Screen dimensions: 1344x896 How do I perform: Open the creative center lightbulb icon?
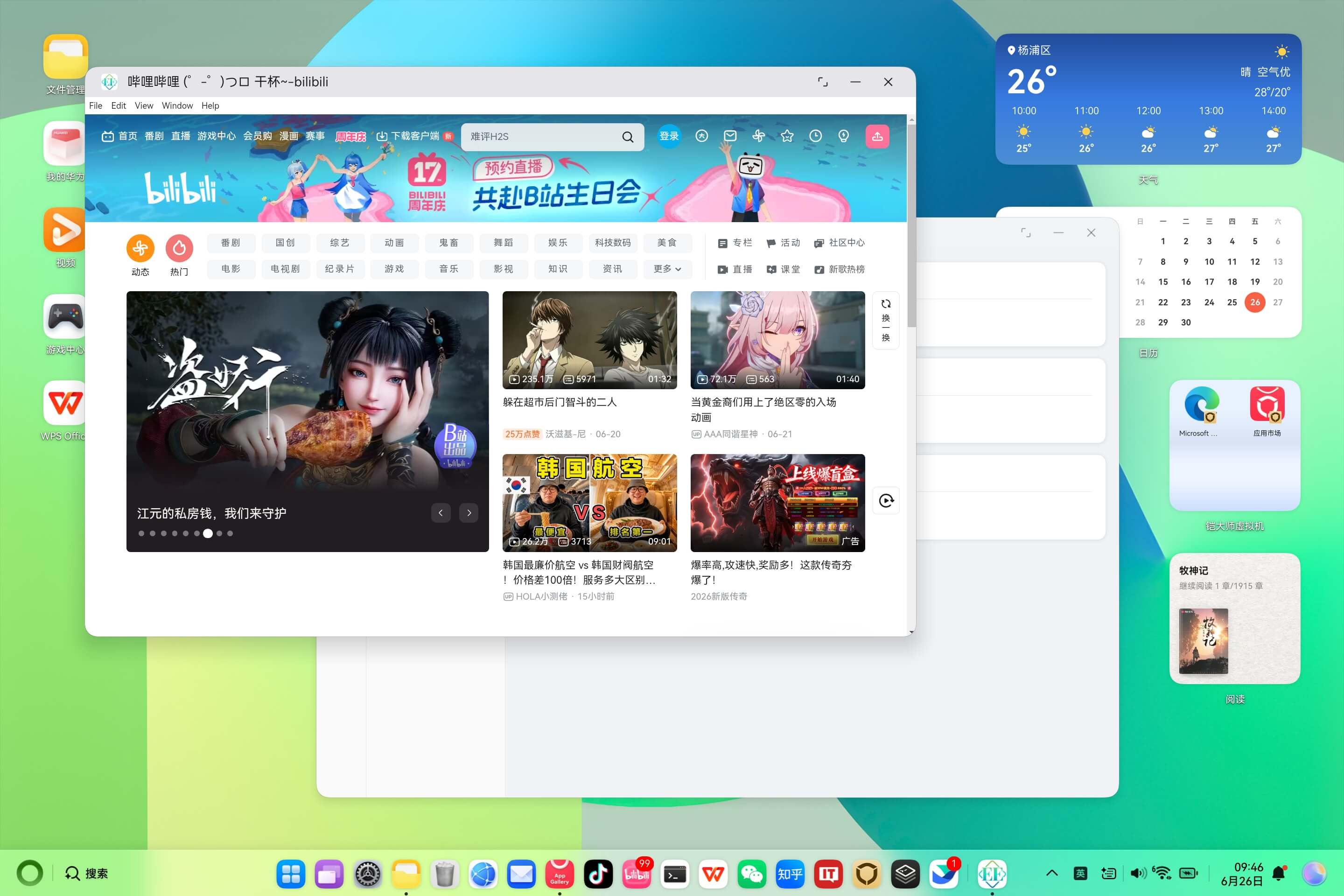843,136
